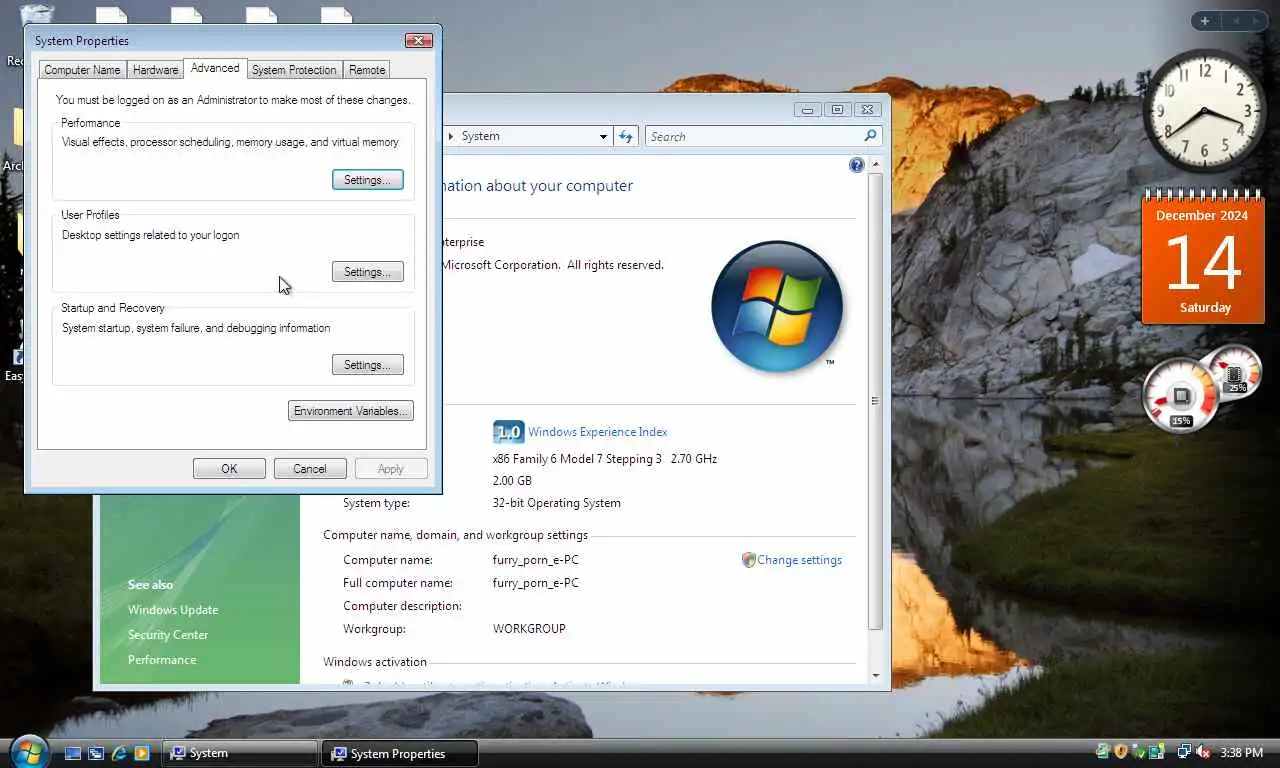
Task: Click the 'Windows activation' heading
Action: point(375,662)
